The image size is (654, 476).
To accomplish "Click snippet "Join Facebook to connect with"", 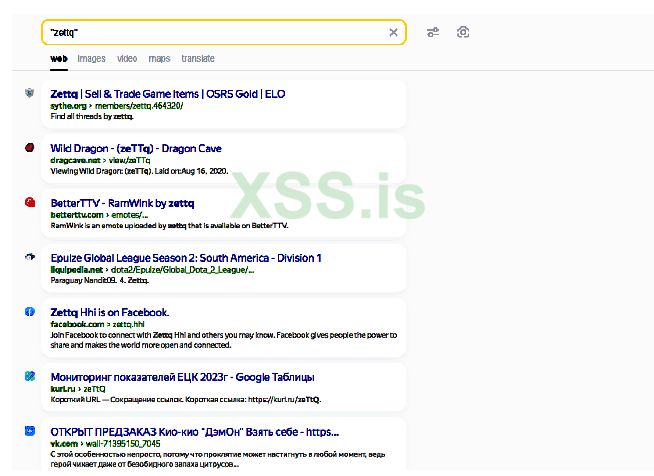I will (224, 340).
